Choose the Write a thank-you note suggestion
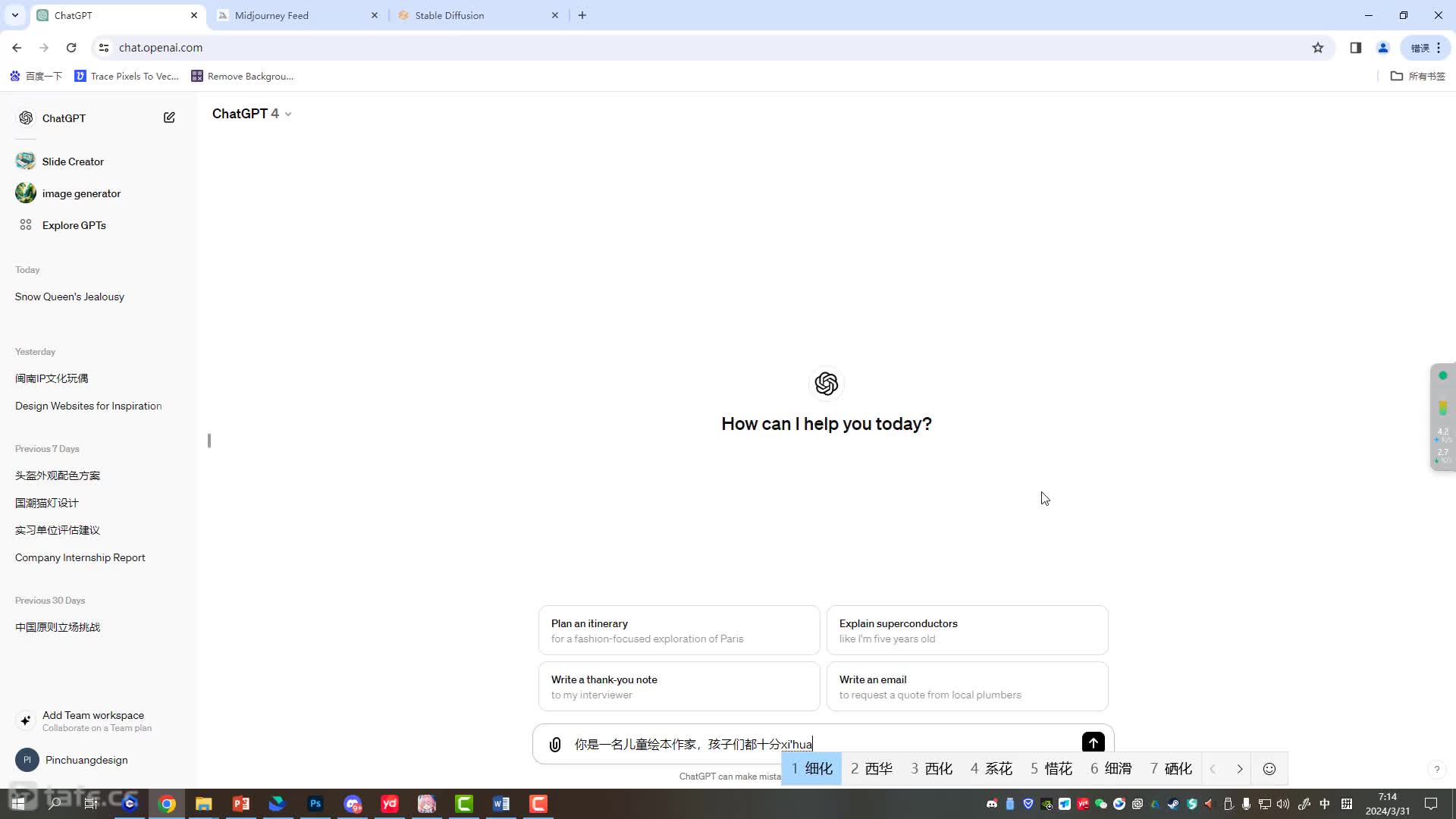 click(679, 686)
